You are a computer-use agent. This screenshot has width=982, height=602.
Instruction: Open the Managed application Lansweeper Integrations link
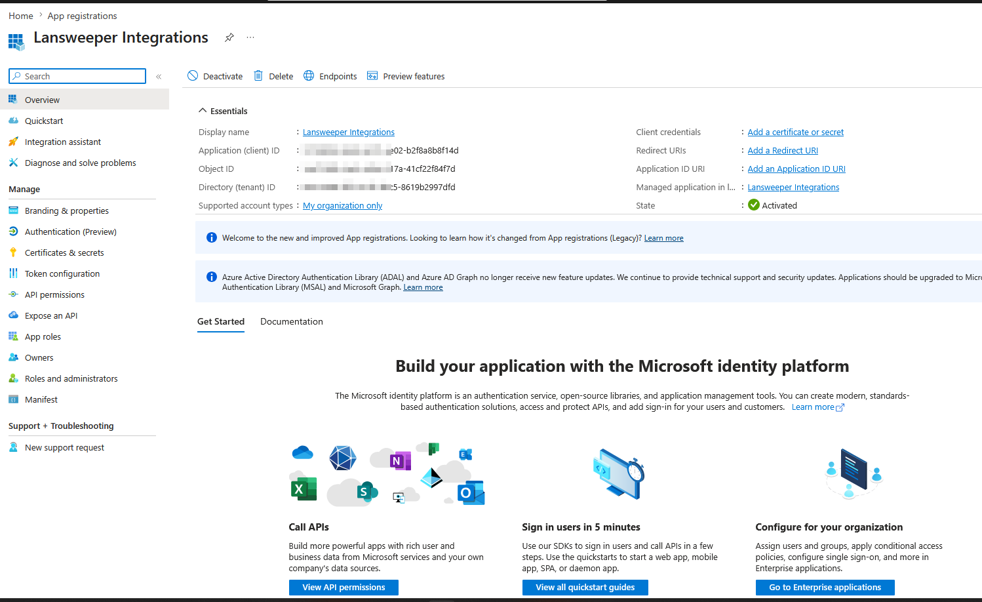793,187
